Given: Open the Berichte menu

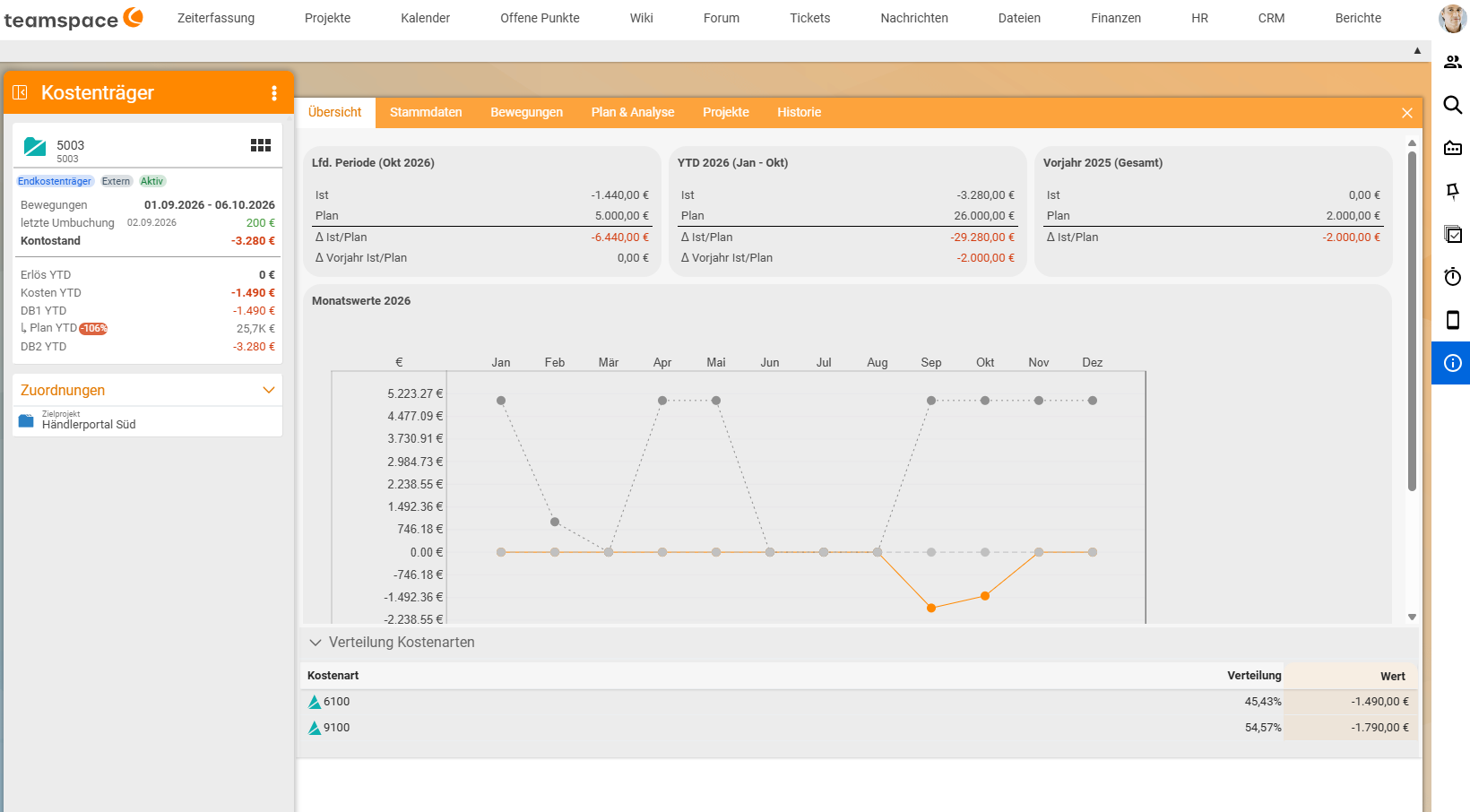Looking at the screenshot, I should 1358,18.
